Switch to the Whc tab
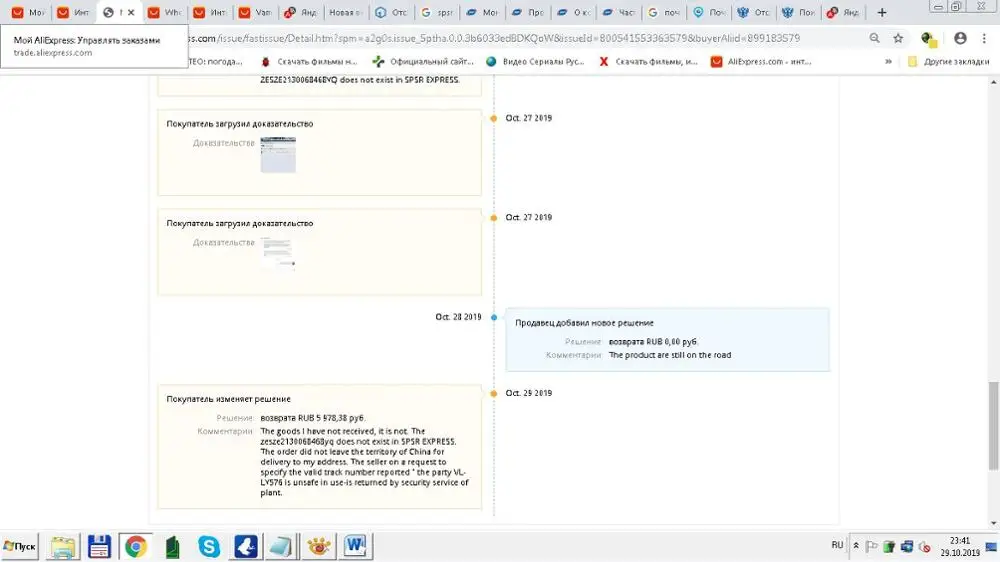1000x562 pixels. [165, 12]
